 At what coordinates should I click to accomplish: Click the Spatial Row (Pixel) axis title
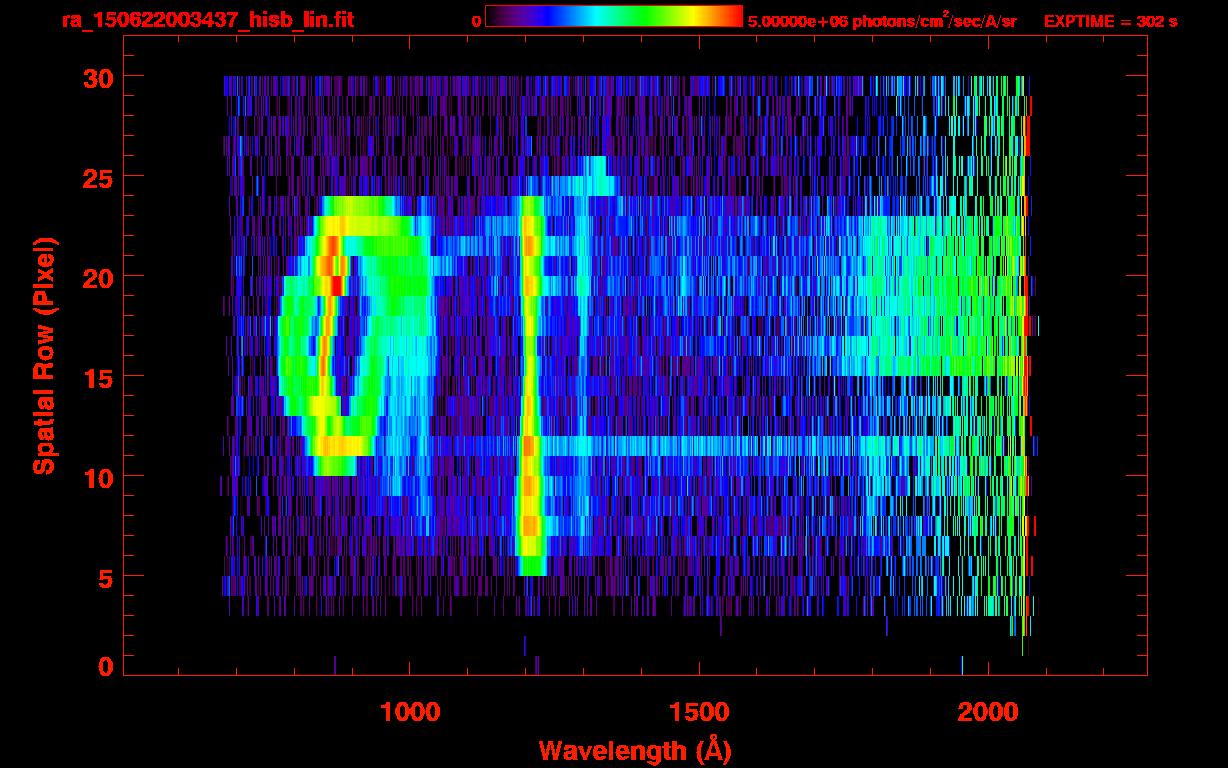click(44, 355)
